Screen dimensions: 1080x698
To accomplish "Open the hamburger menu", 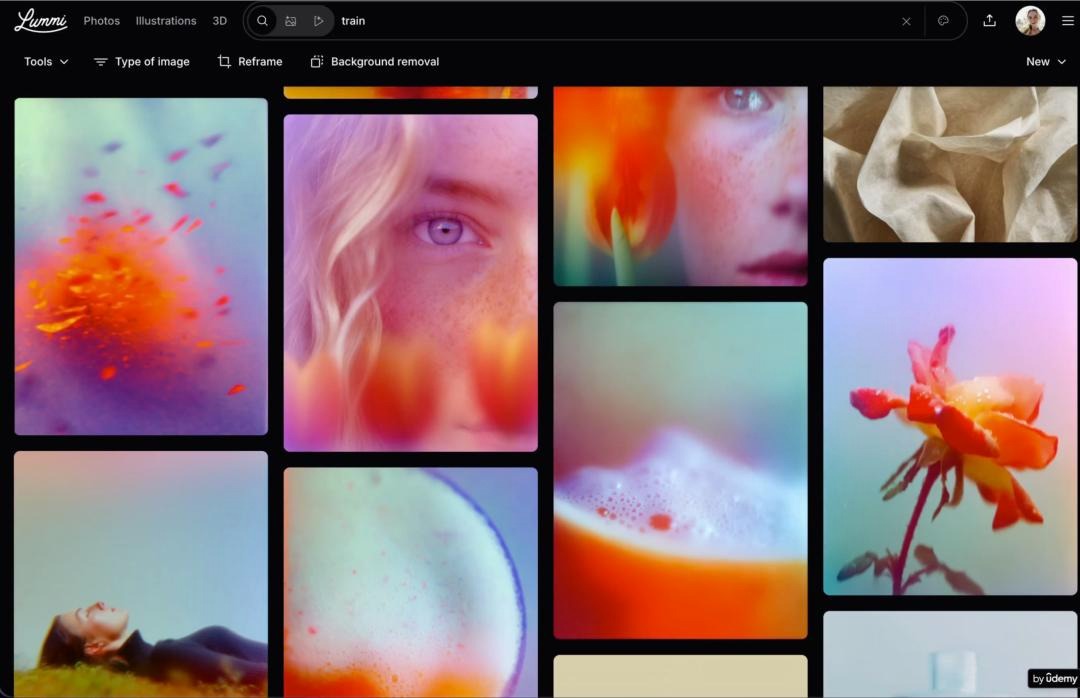I will coord(1068,21).
